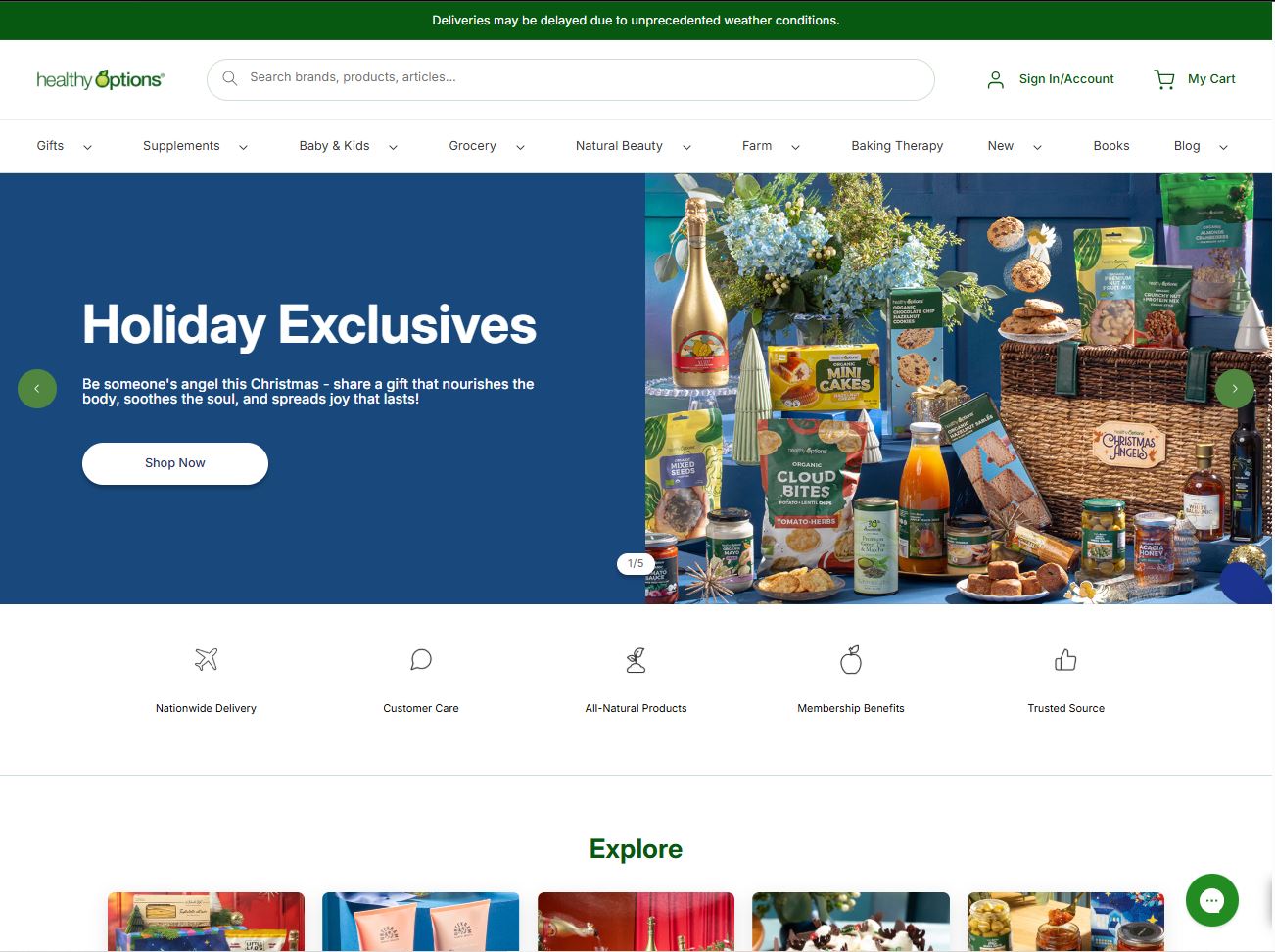This screenshot has width=1275, height=952.
Task: Expand the Gifts menu chevron
Action: [x=87, y=147]
